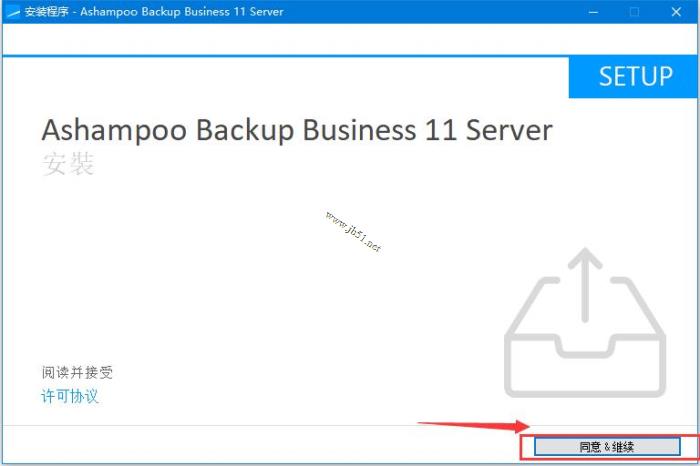Viewport: 700px width, 466px height.
Task: Click the grey 安装 subtitle text
Action: tap(68, 163)
